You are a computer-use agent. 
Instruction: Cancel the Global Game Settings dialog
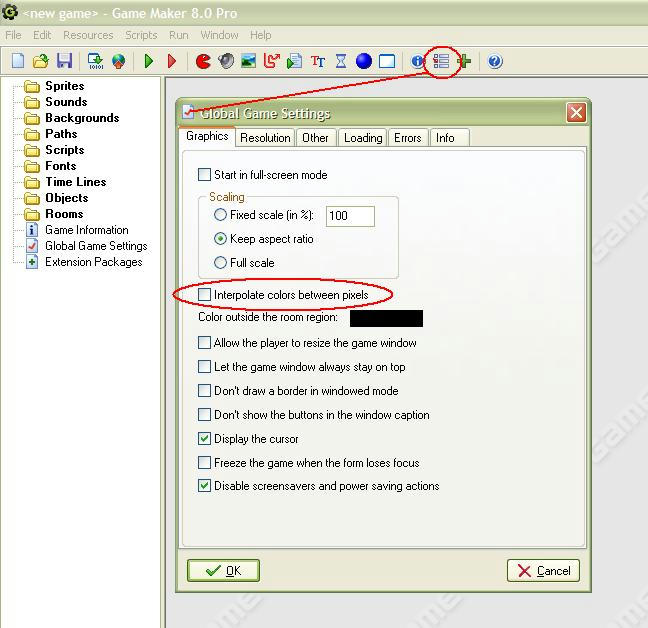pos(543,571)
